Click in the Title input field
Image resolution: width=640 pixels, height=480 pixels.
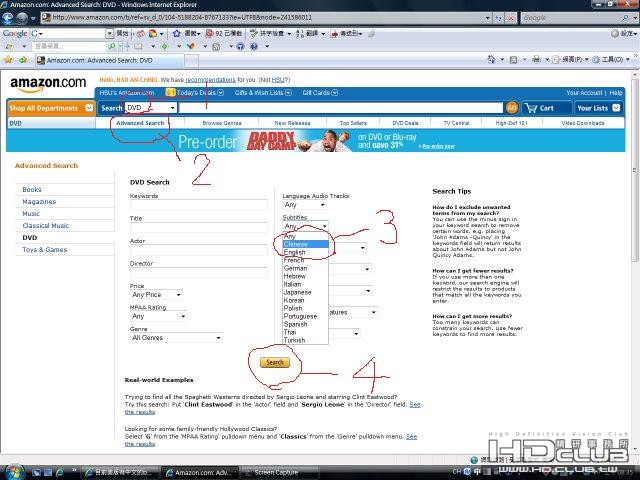tap(198, 227)
